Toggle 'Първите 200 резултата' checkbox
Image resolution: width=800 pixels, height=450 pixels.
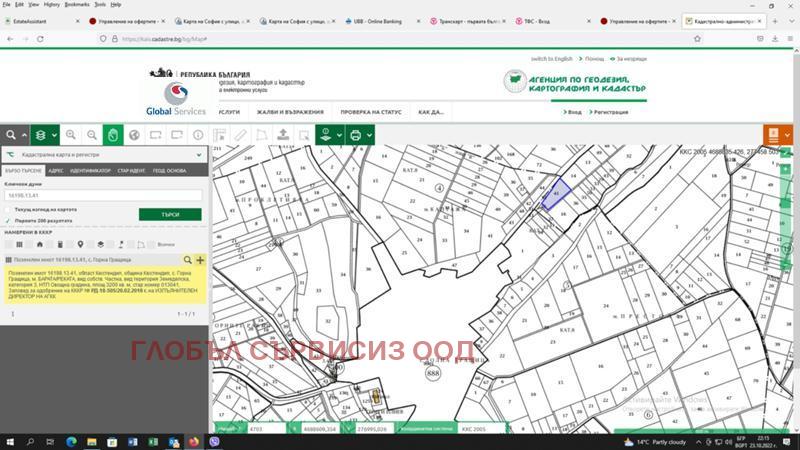(x=8, y=220)
